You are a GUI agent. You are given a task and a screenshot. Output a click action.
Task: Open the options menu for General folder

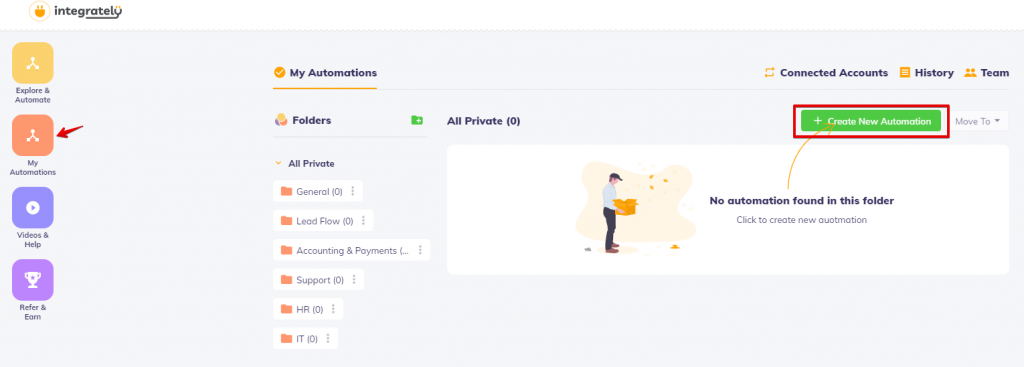pos(353,191)
